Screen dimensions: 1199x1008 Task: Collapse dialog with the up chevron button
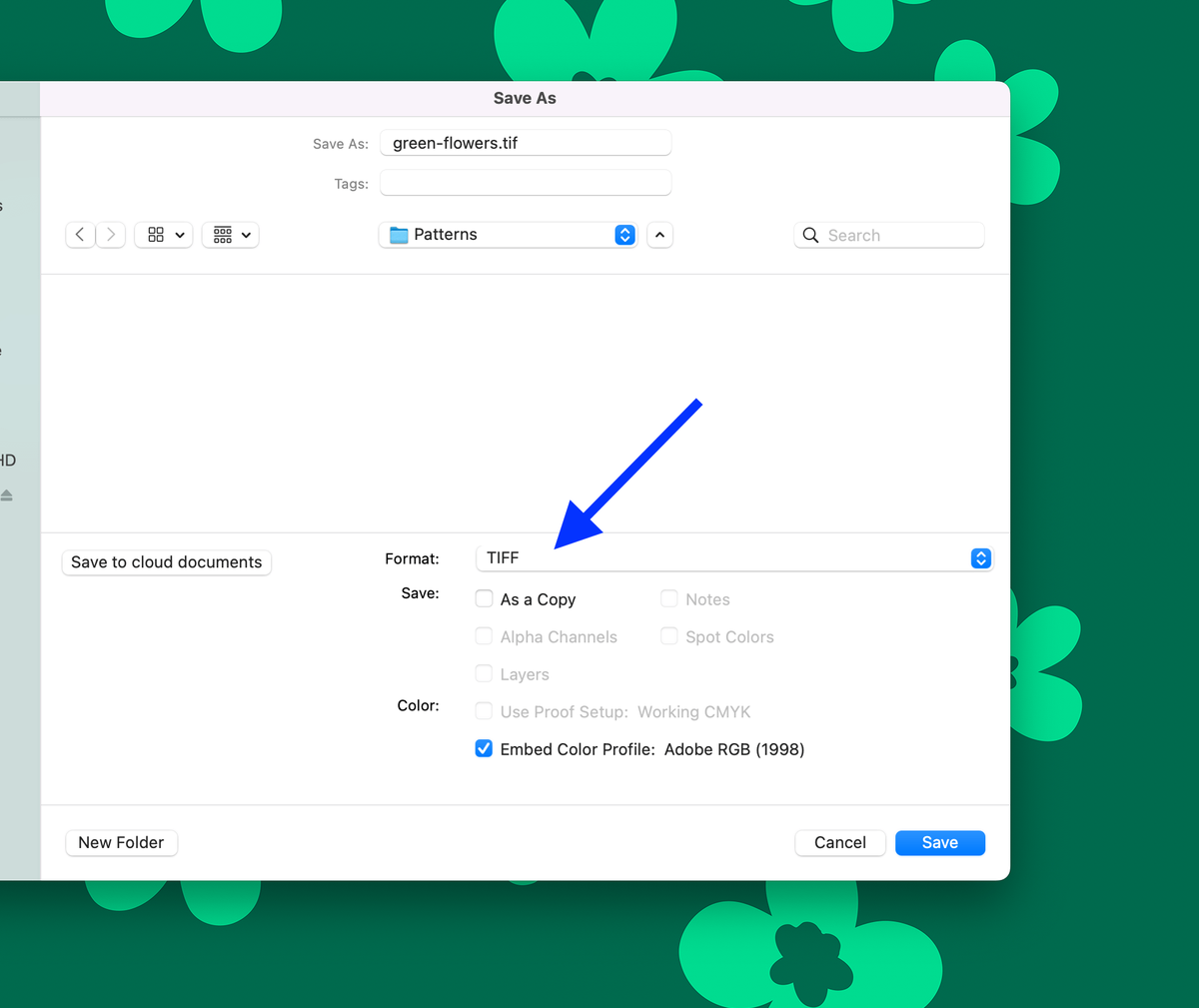[659, 236]
